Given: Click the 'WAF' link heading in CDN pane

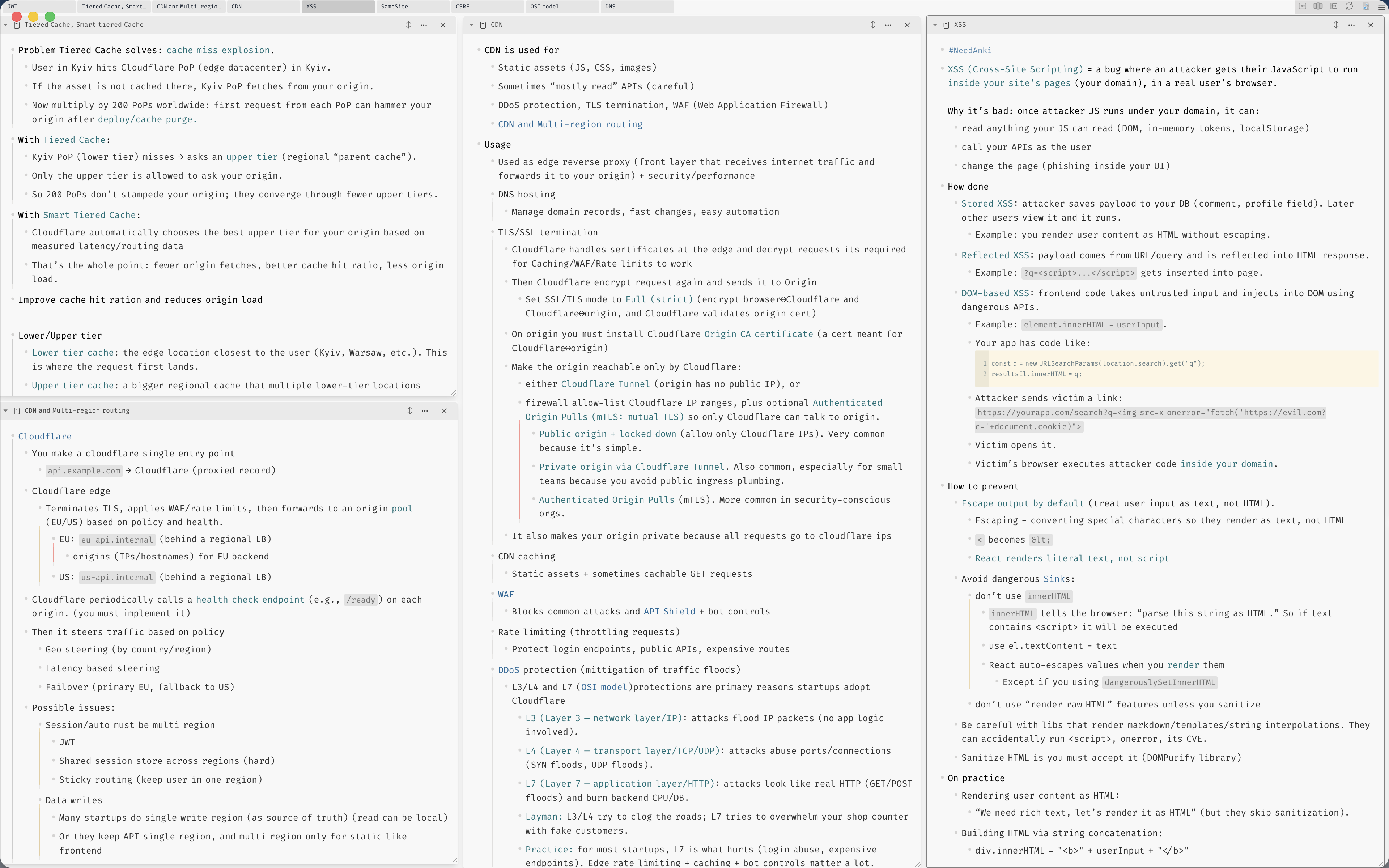Looking at the screenshot, I should [x=506, y=595].
